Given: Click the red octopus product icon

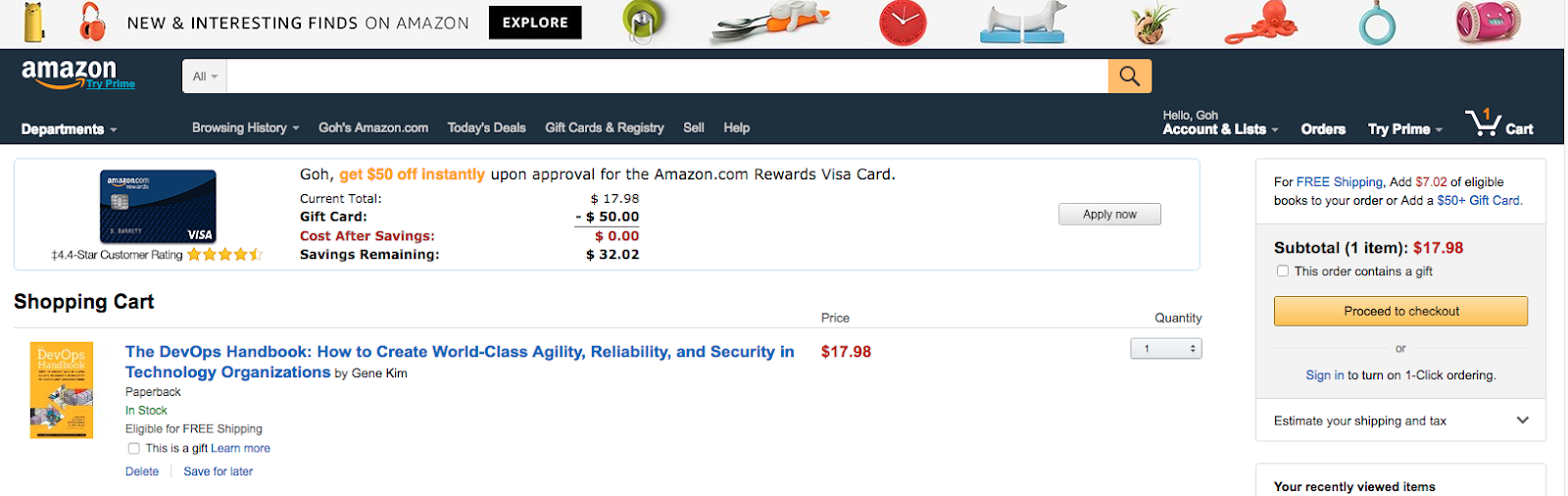Looking at the screenshot, I should 1261,23.
